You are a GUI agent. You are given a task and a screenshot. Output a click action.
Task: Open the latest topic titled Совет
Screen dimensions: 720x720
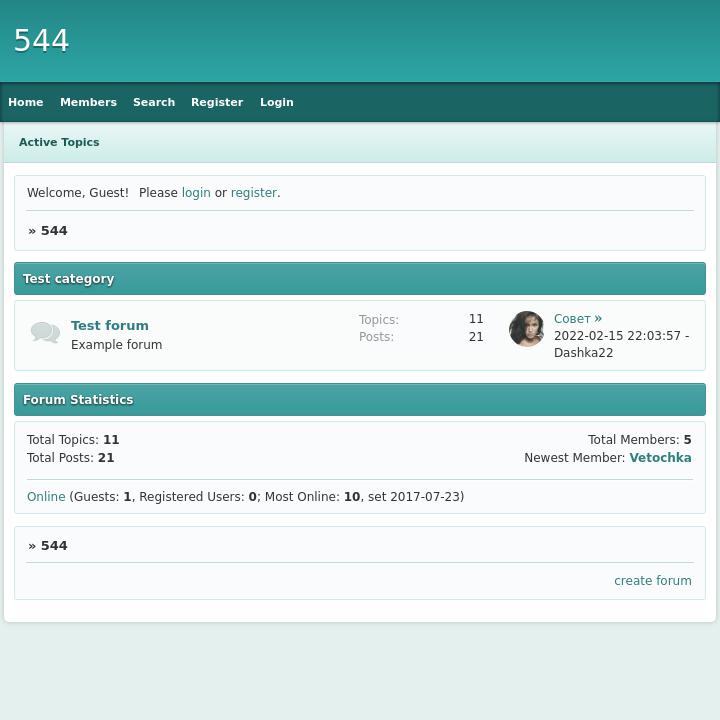coord(572,319)
